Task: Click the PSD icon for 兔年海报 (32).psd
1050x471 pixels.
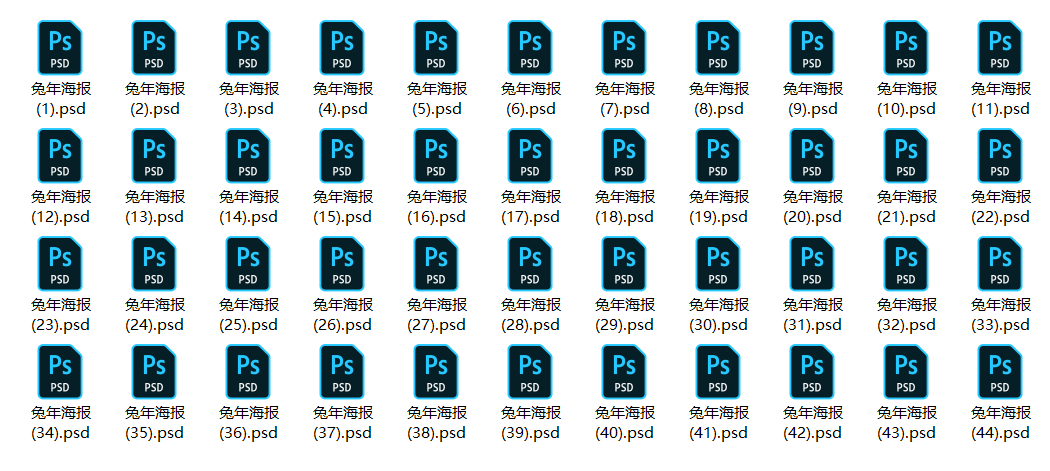Action: coord(907,263)
